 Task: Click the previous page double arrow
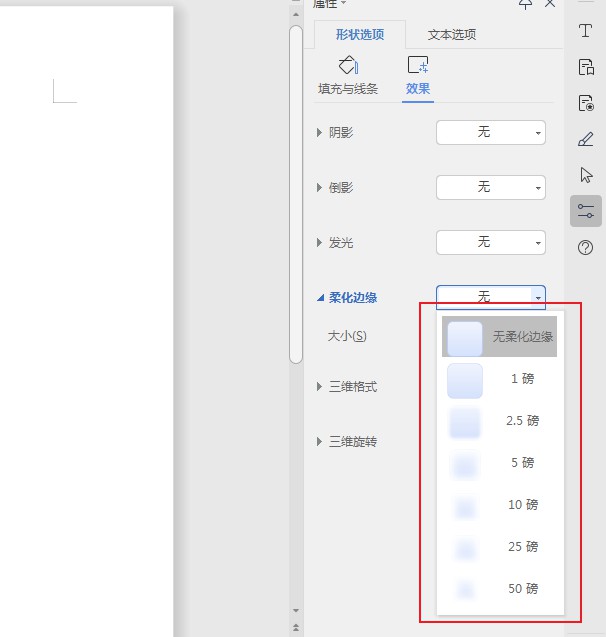(296, 628)
